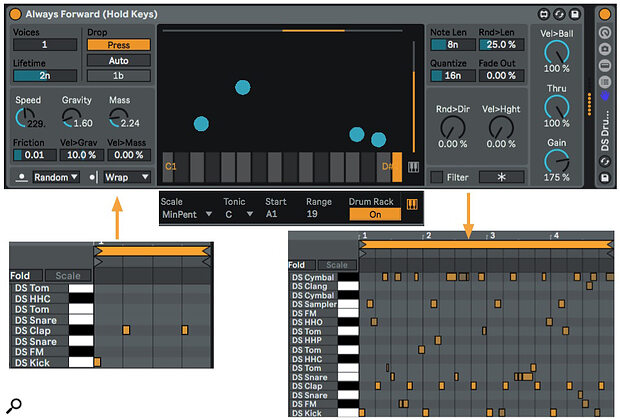Toggle the Auto drop mode

pyautogui.click(x=119, y=61)
